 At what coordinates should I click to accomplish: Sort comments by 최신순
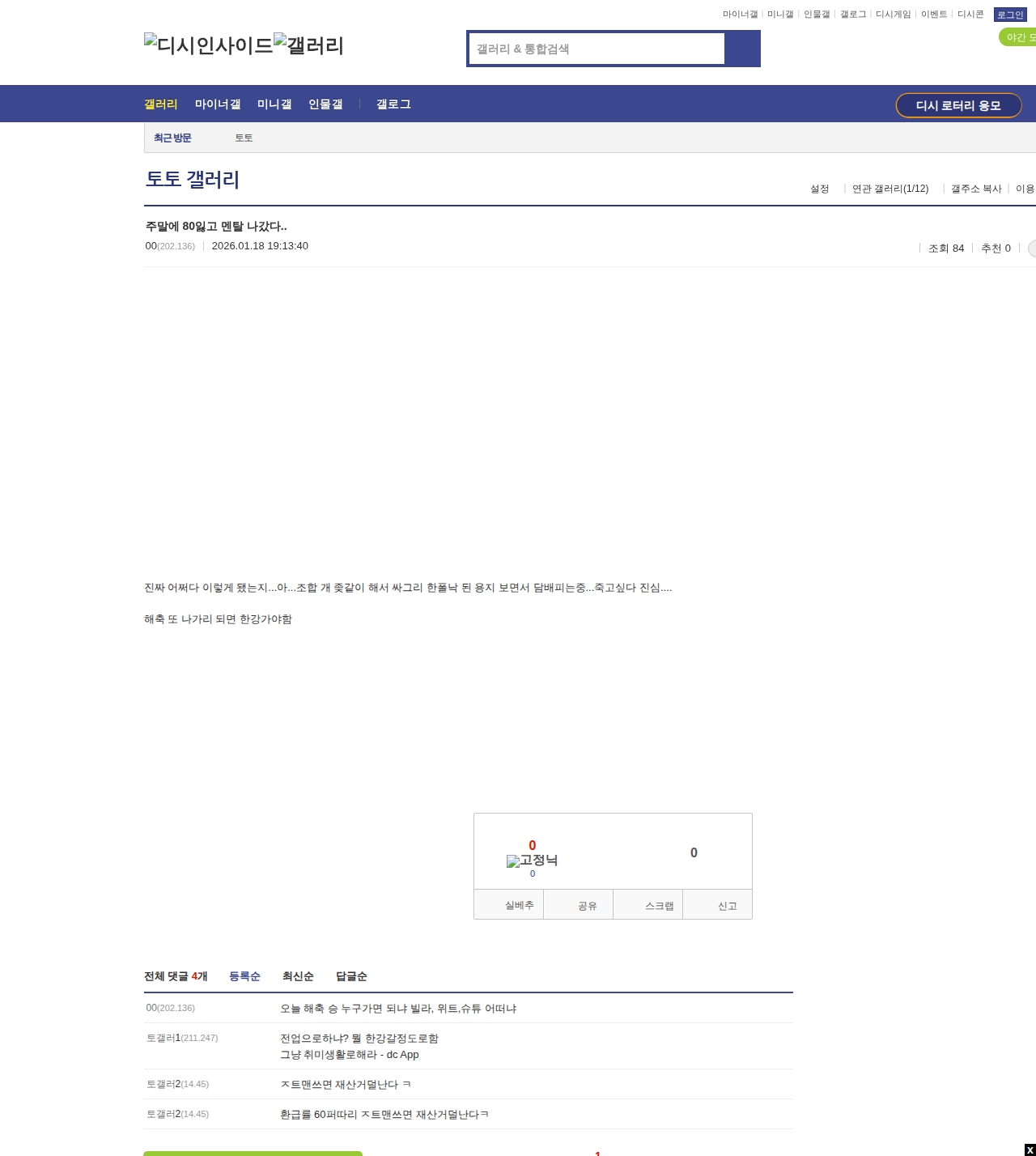click(298, 976)
